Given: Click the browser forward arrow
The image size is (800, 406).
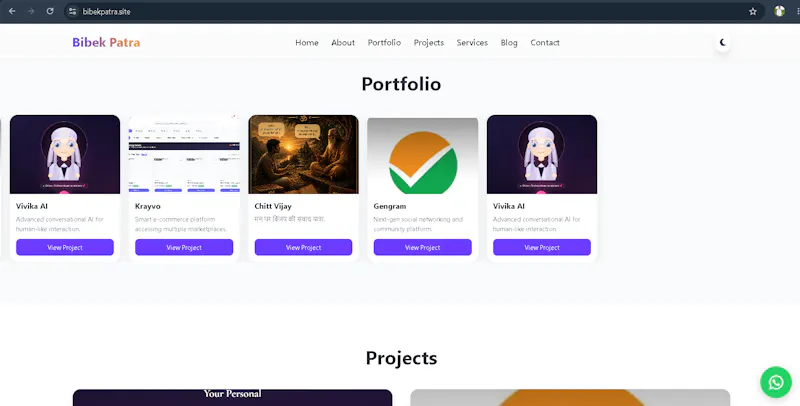Looking at the screenshot, I should coord(31,11).
